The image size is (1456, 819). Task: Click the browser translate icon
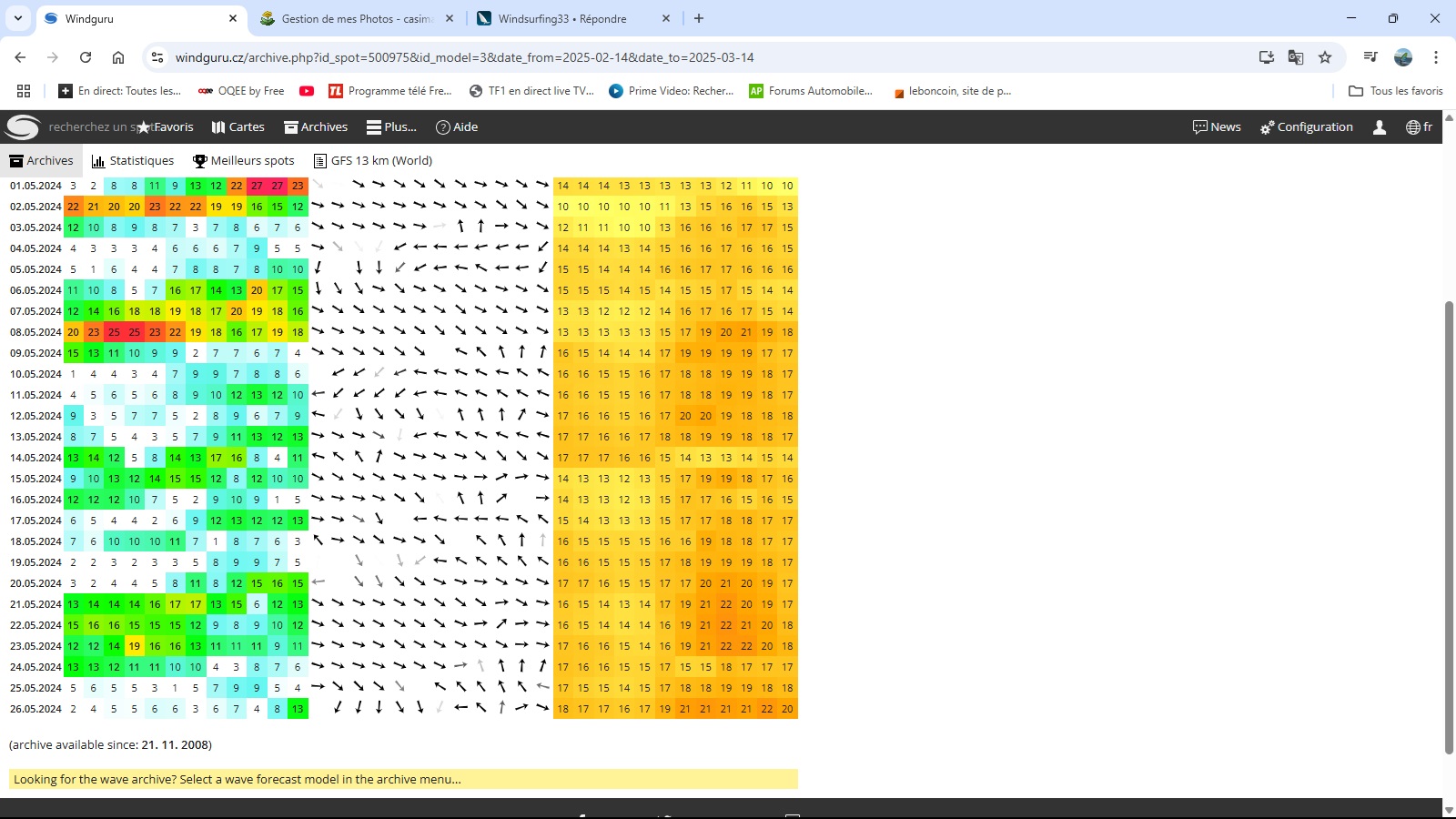click(1296, 57)
